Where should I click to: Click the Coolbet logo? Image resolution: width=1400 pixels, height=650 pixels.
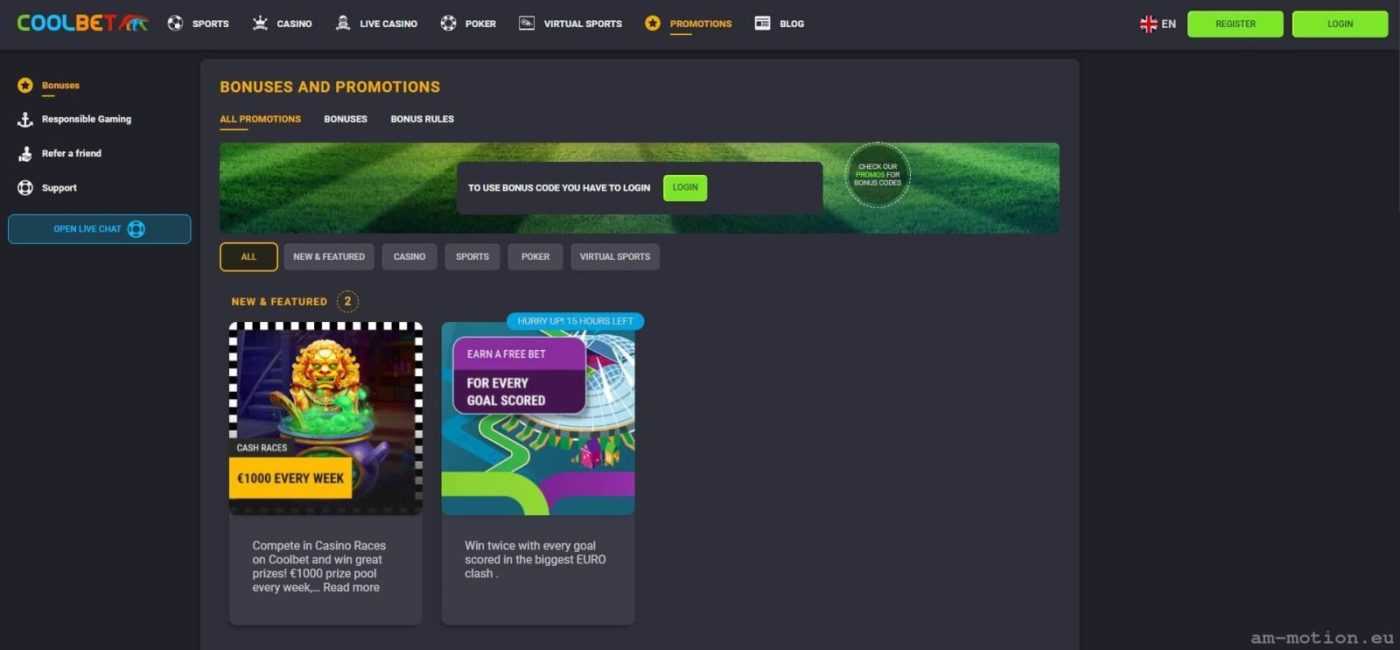click(x=82, y=23)
